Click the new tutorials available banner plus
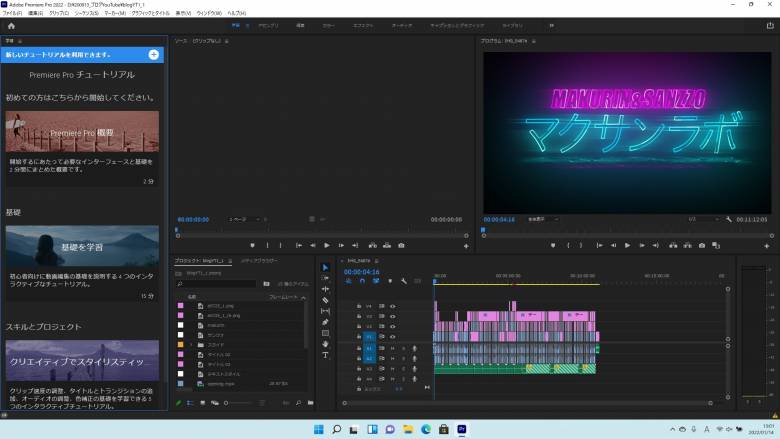 point(154,55)
